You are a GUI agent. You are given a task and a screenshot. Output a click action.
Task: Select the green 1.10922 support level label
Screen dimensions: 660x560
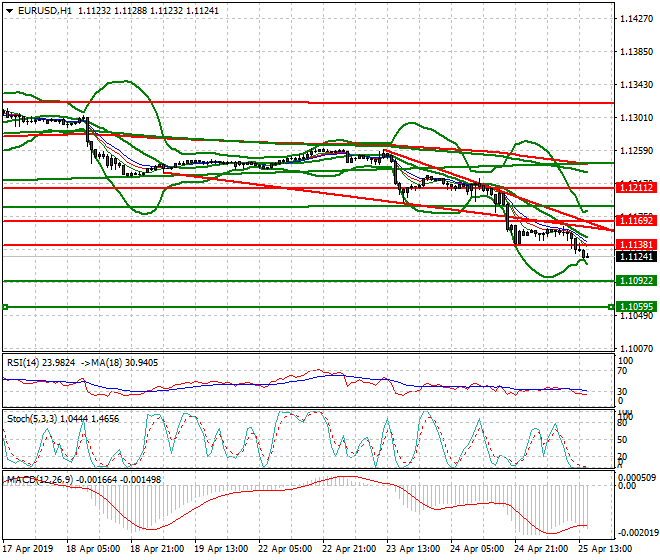(x=636, y=280)
